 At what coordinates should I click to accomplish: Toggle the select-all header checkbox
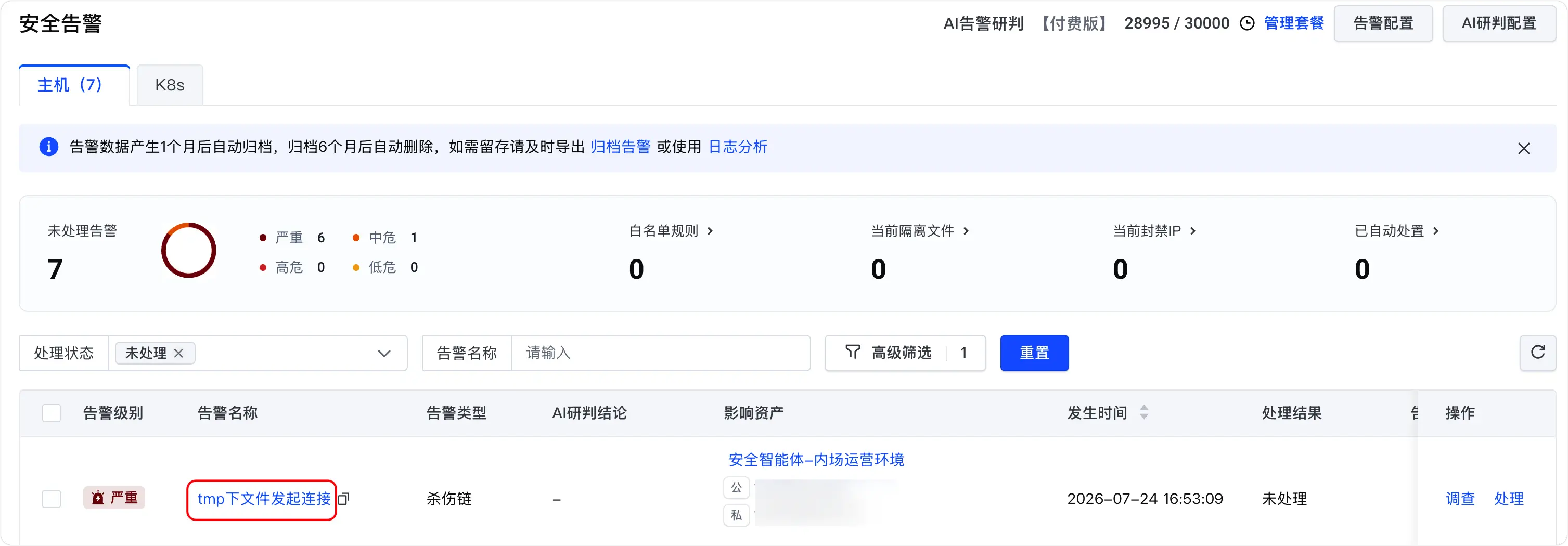click(x=52, y=413)
